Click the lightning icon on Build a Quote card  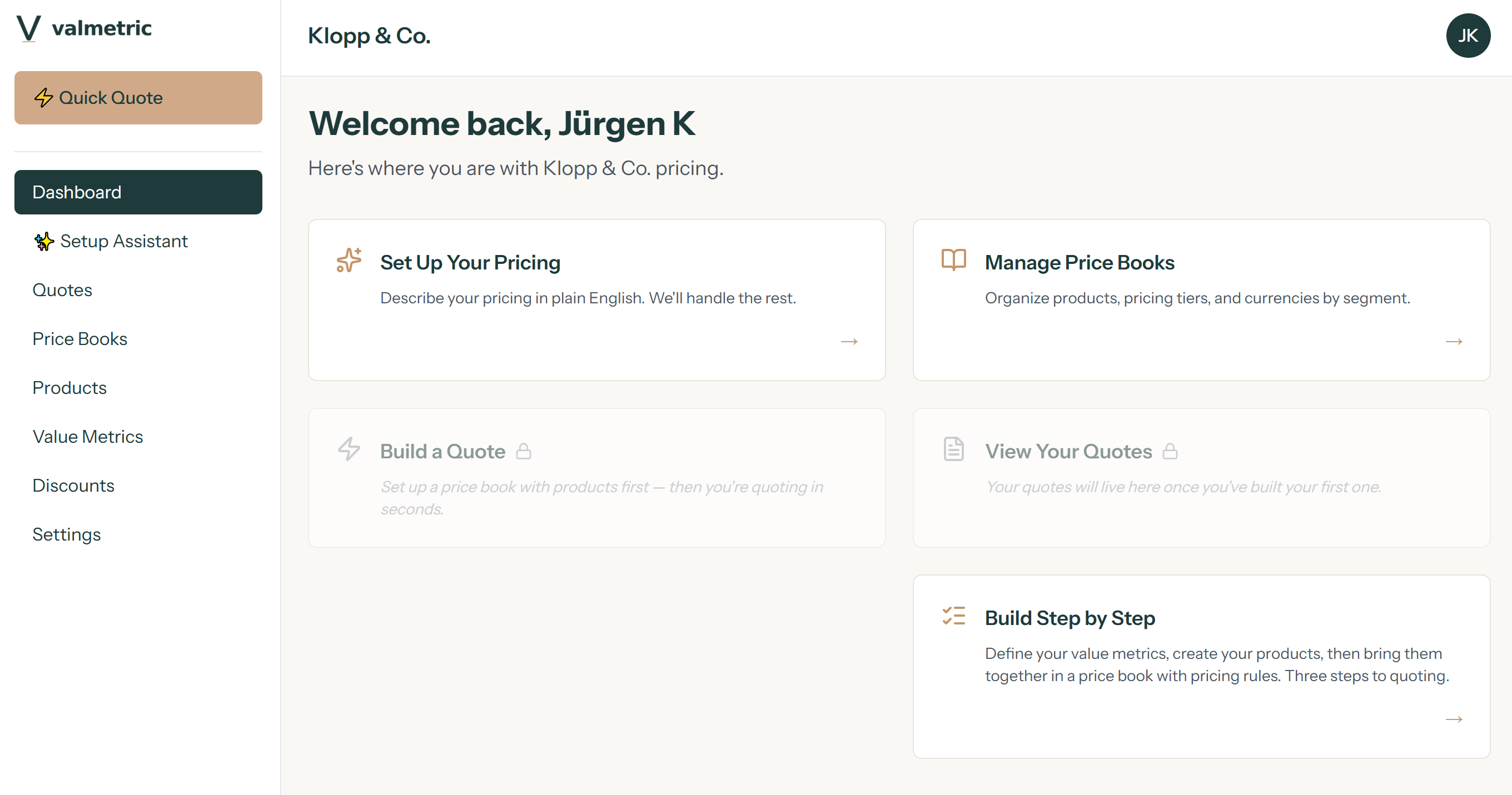(x=349, y=449)
